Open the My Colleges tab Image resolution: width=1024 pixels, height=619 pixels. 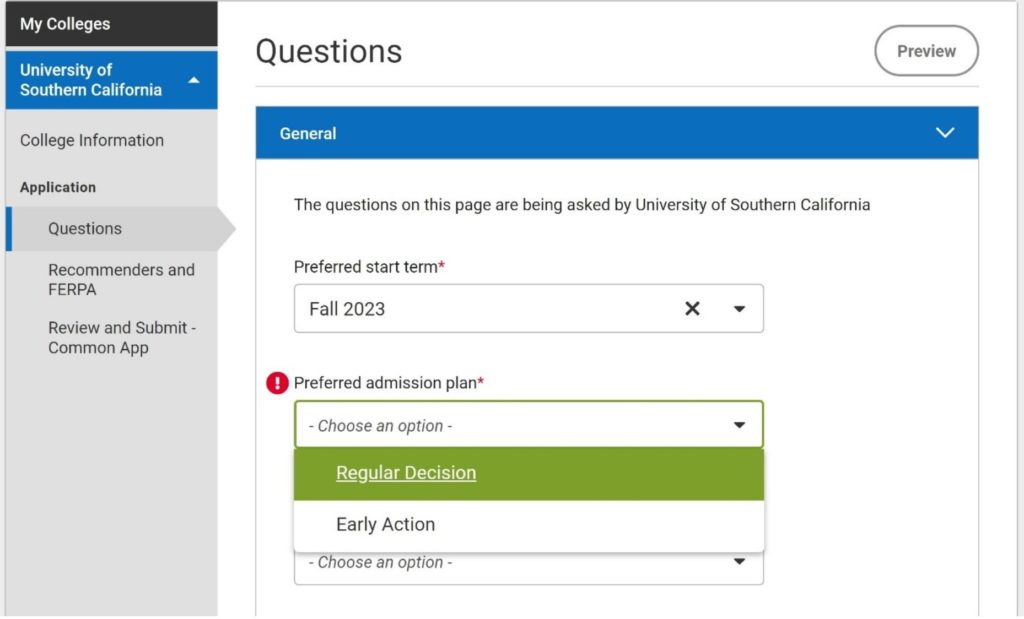click(x=66, y=24)
